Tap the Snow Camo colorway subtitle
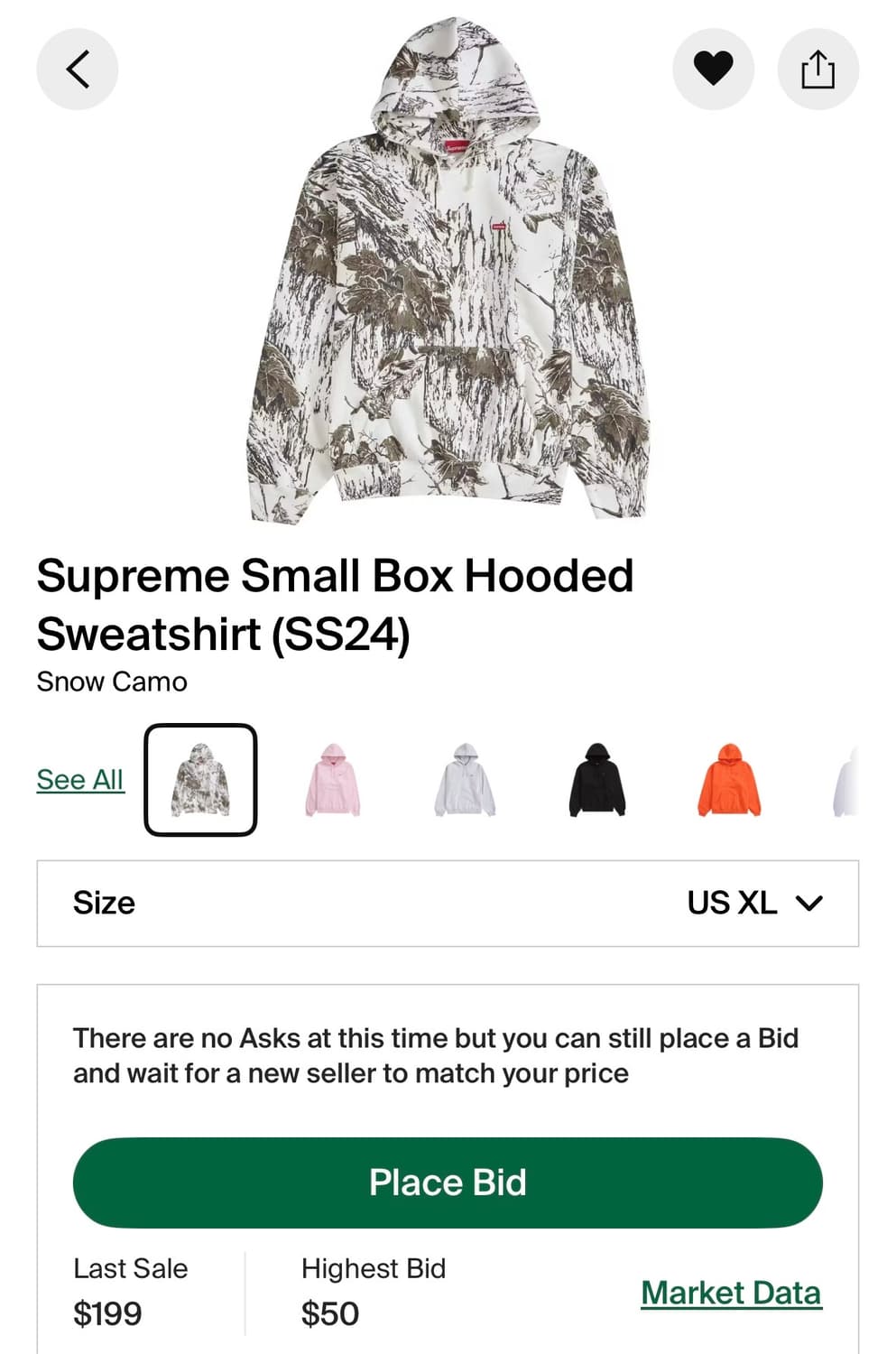Image resolution: width=896 pixels, height=1354 pixels. click(x=112, y=682)
